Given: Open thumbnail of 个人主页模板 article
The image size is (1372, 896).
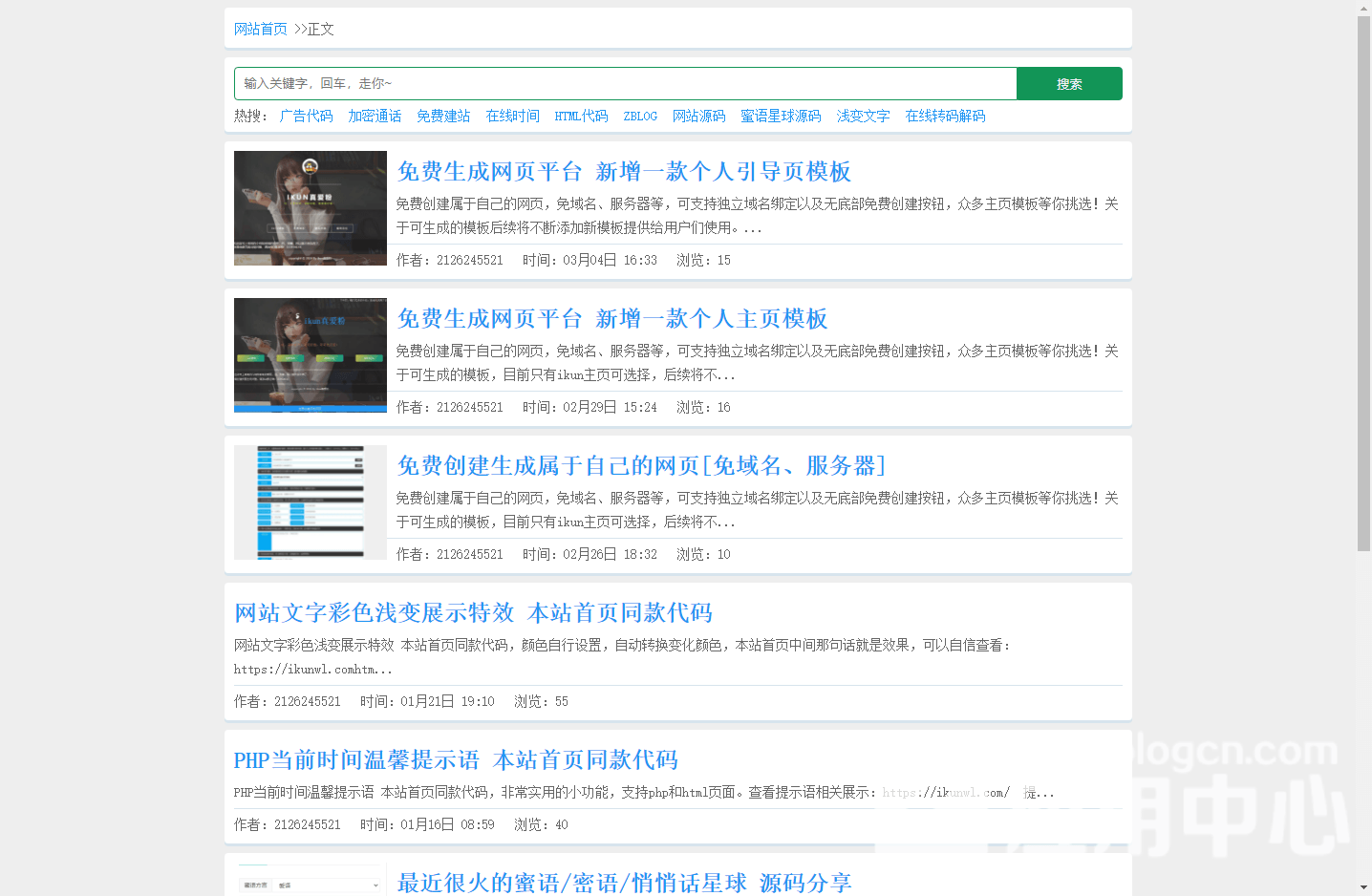Looking at the screenshot, I should pyautogui.click(x=311, y=355).
